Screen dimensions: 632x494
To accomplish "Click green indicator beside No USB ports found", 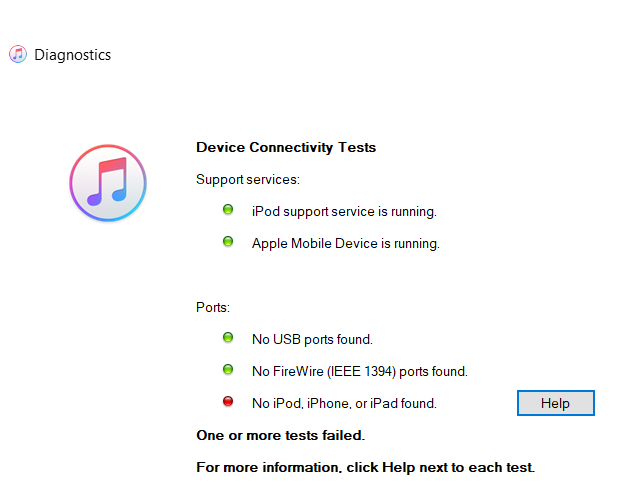I will tap(228, 337).
